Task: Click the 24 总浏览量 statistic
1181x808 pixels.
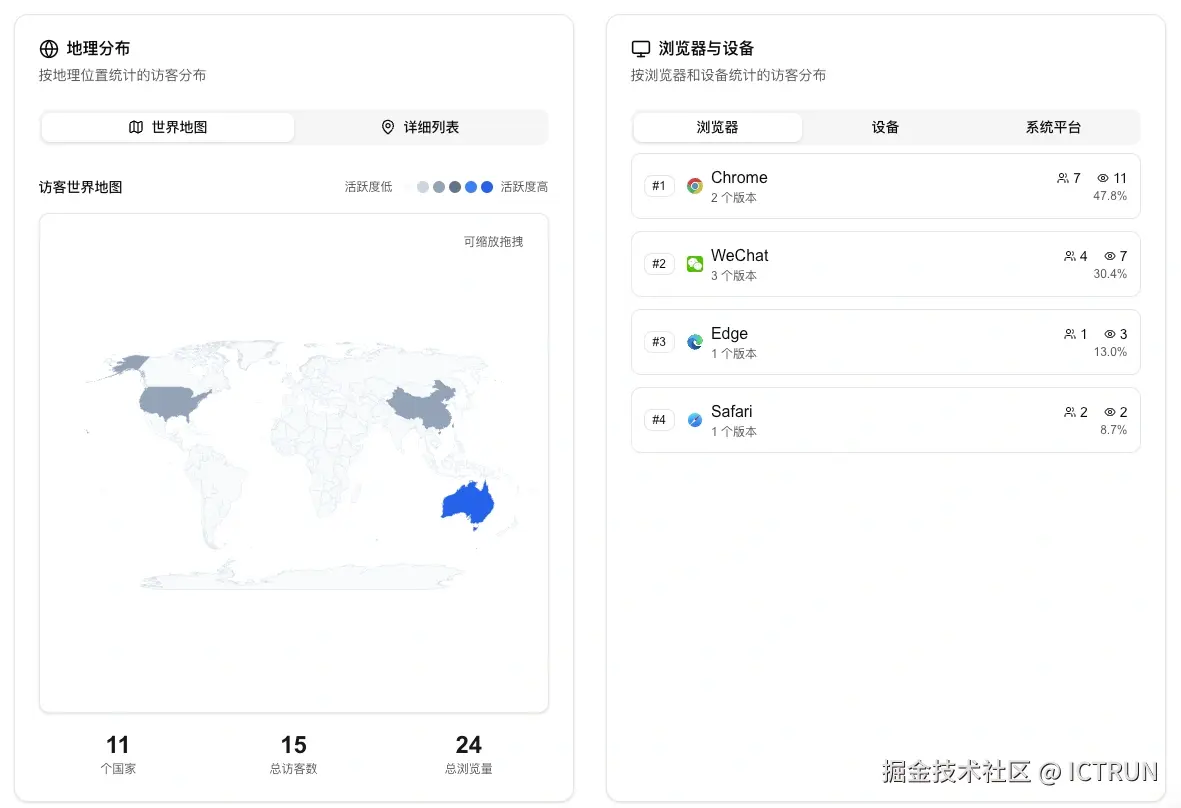Action: [x=468, y=754]
